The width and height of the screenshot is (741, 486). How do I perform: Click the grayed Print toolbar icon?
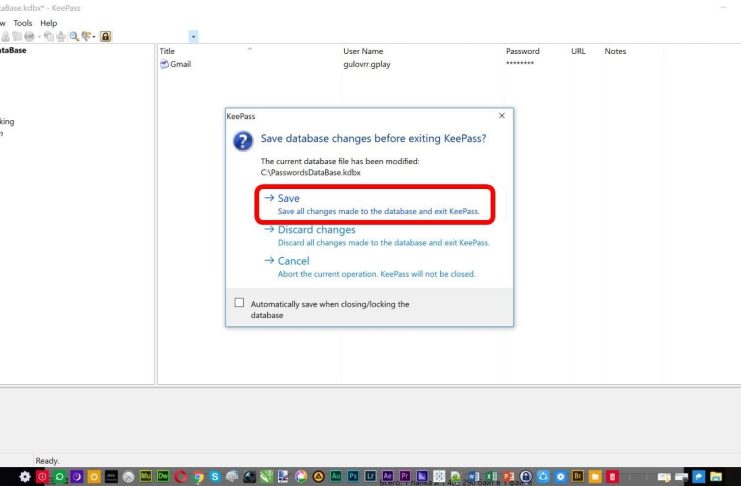point(61,36)
